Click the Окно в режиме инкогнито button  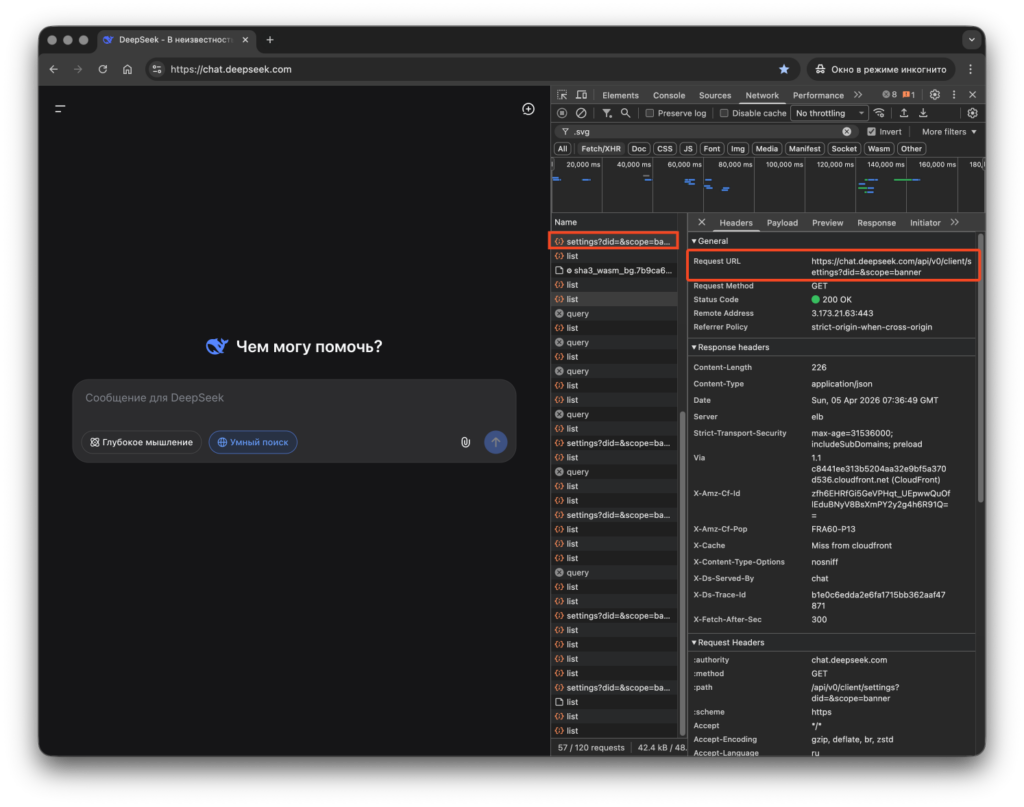(x=881, y=69)
